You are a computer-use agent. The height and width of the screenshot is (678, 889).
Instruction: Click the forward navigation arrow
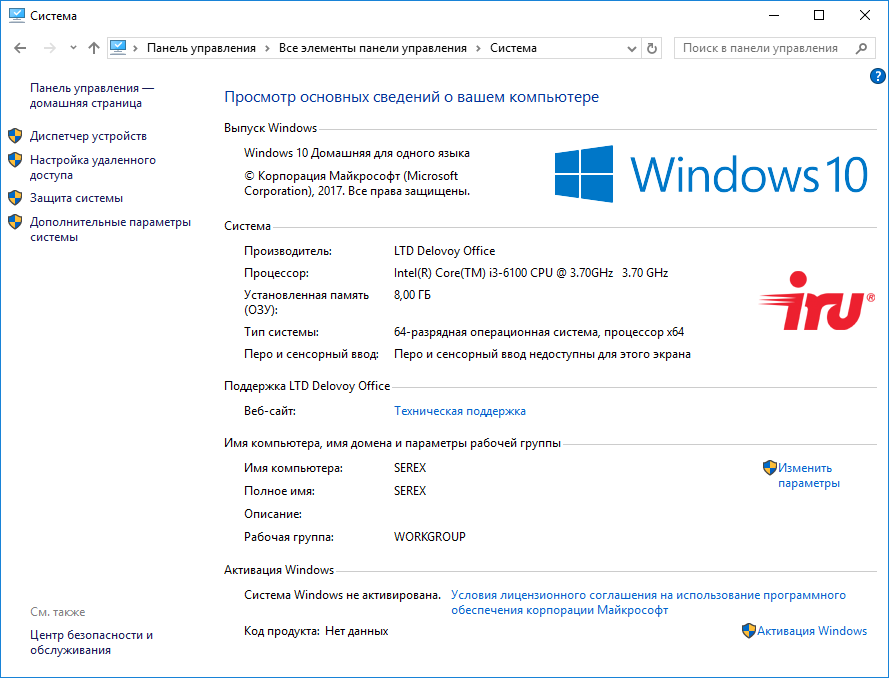point(50,48)
